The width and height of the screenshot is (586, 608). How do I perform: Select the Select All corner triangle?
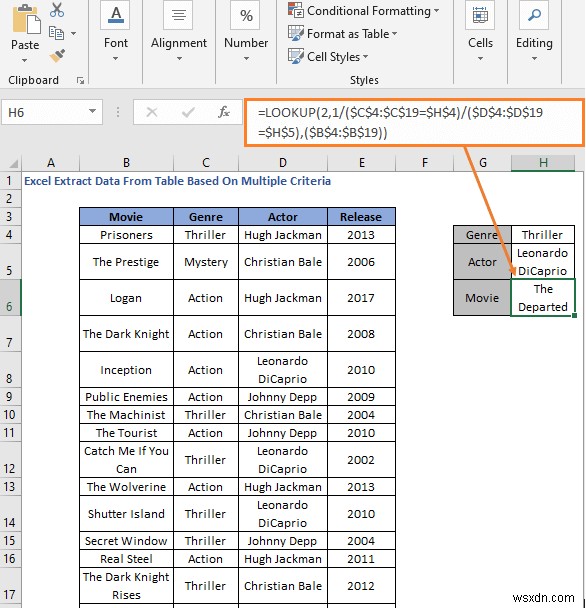click(13, 163)
